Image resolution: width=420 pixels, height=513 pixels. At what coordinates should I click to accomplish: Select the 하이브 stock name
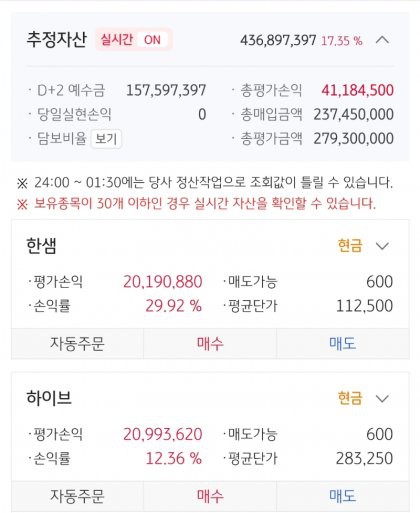tap(49, 398)
